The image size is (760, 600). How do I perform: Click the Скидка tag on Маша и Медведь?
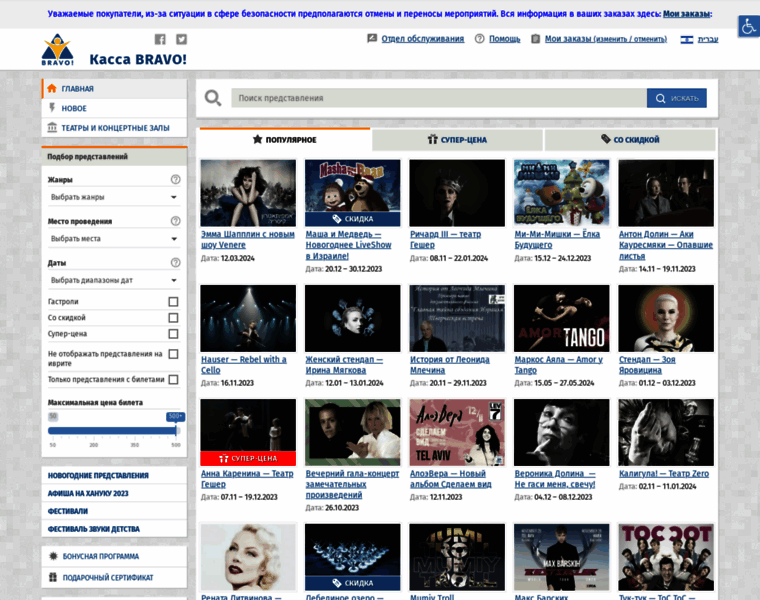pos(352,219)
